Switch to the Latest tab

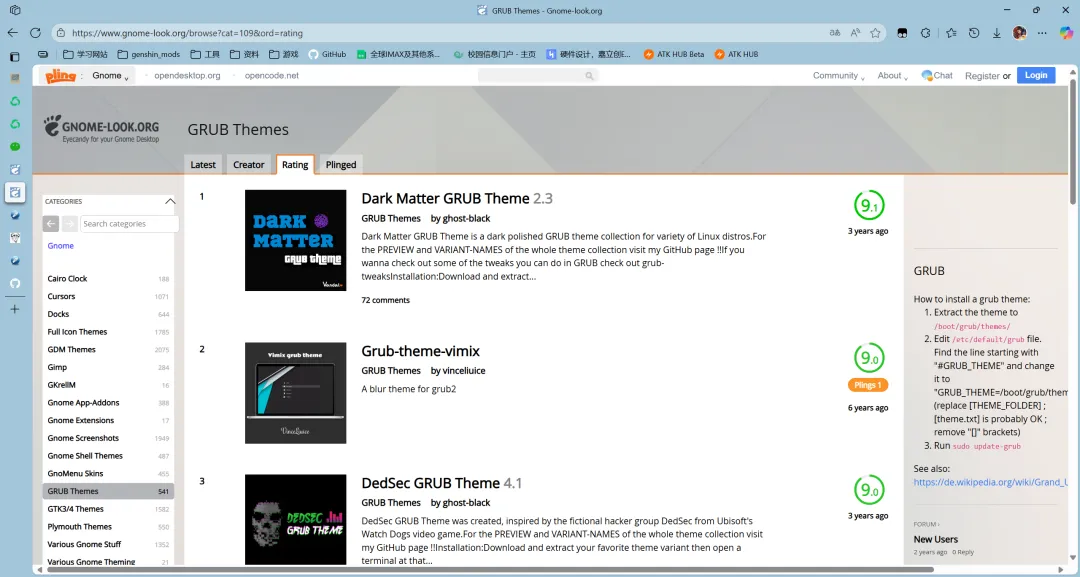pyautogui.click(x=203, y=165)
